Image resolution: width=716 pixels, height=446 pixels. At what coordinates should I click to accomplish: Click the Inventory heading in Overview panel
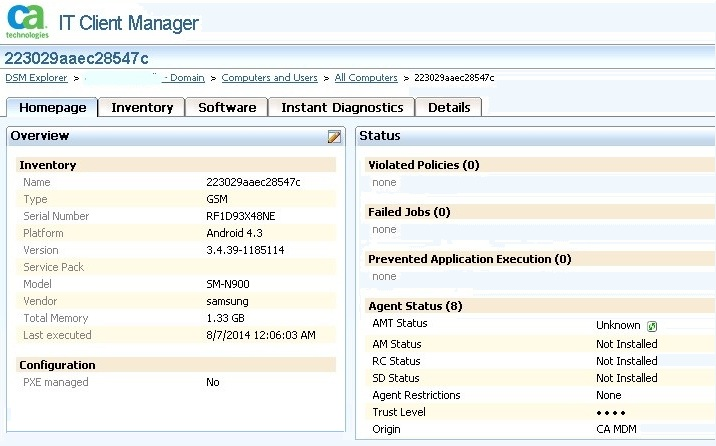48,165
